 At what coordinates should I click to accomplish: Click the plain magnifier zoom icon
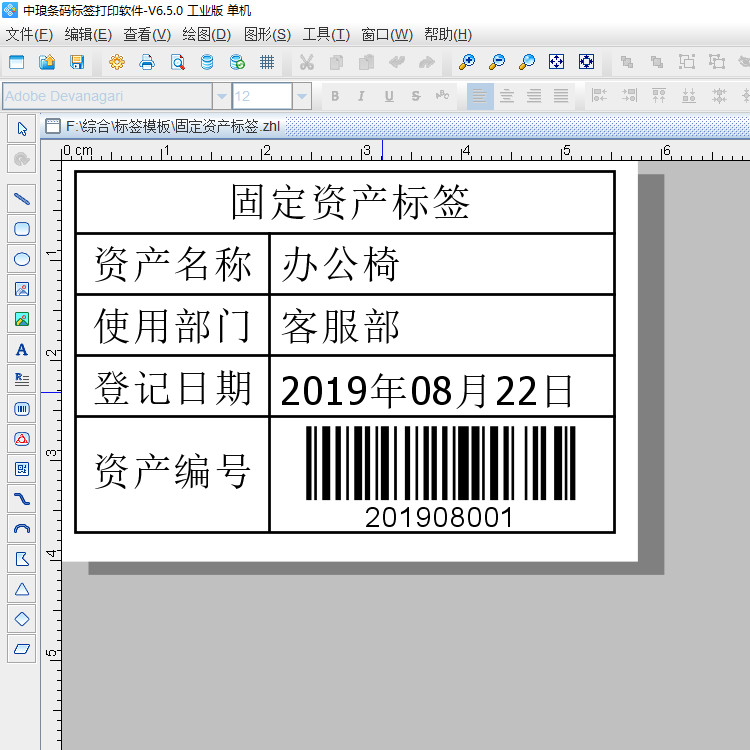[527, 62]
